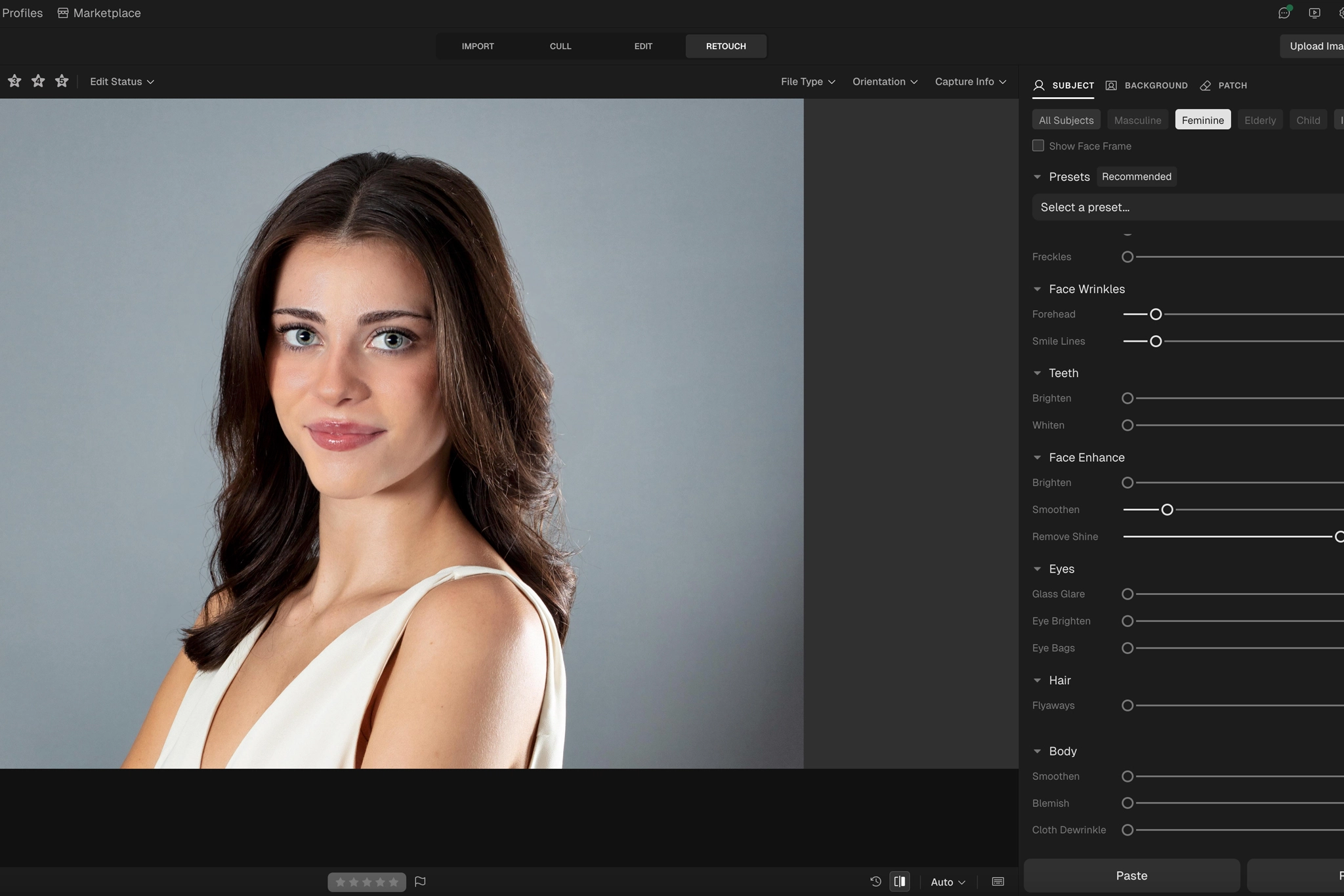Collapse the Eyes section
Screen dimensions: 1344x896
click(1038, 569)
